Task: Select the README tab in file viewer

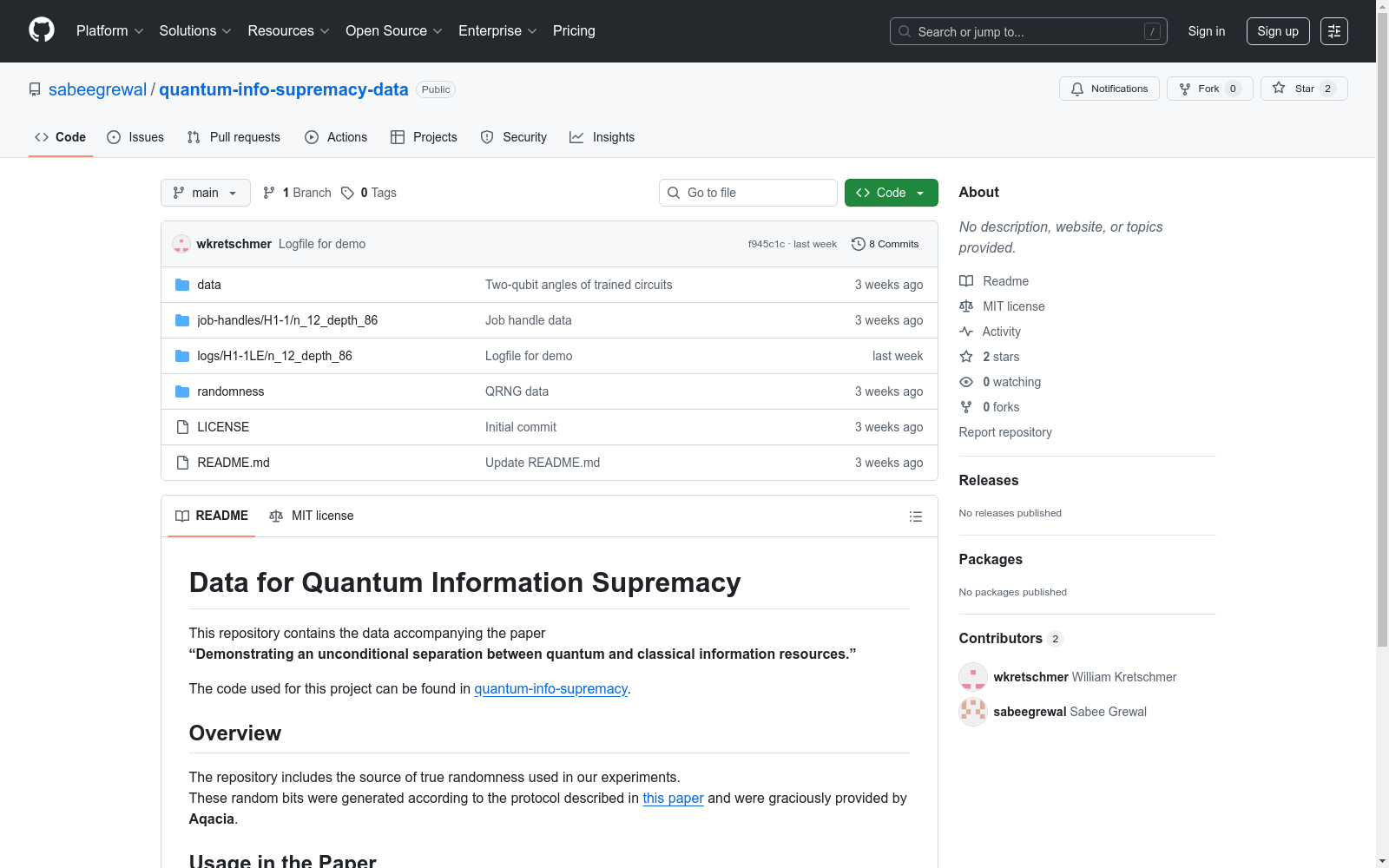Action: tap(212, 516)
